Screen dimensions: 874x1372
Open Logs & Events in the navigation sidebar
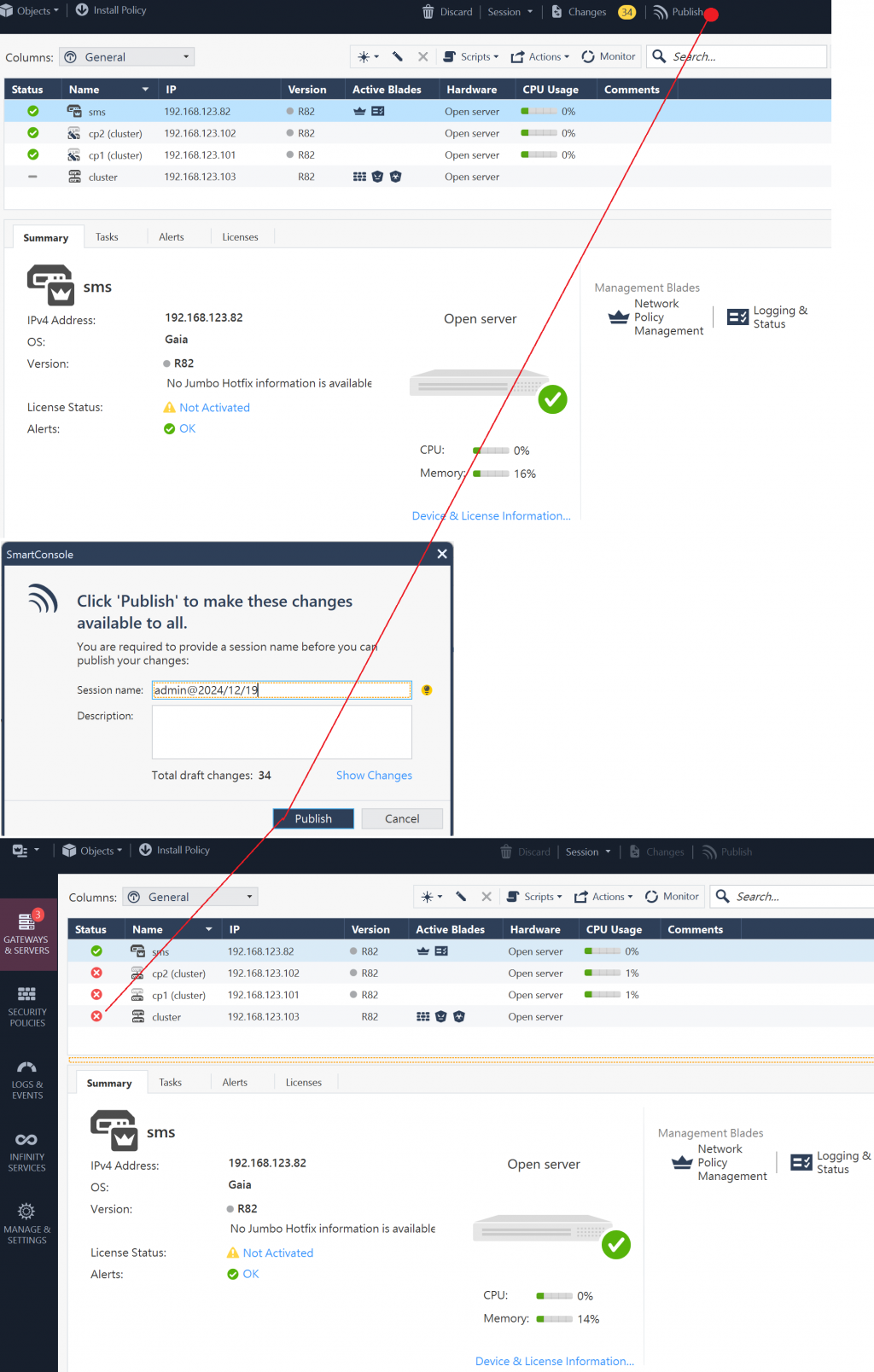(28, 1079)
